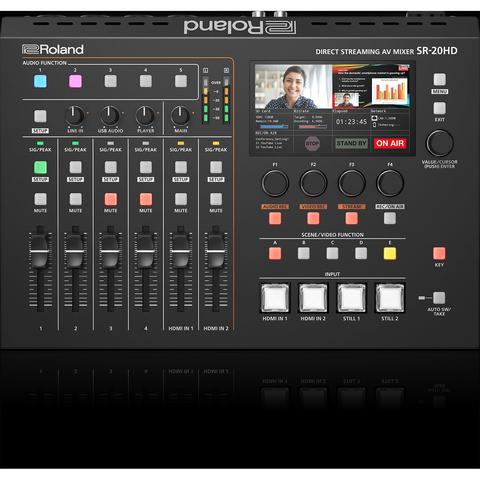Tap the chart slide preview on display

point(371,87)
